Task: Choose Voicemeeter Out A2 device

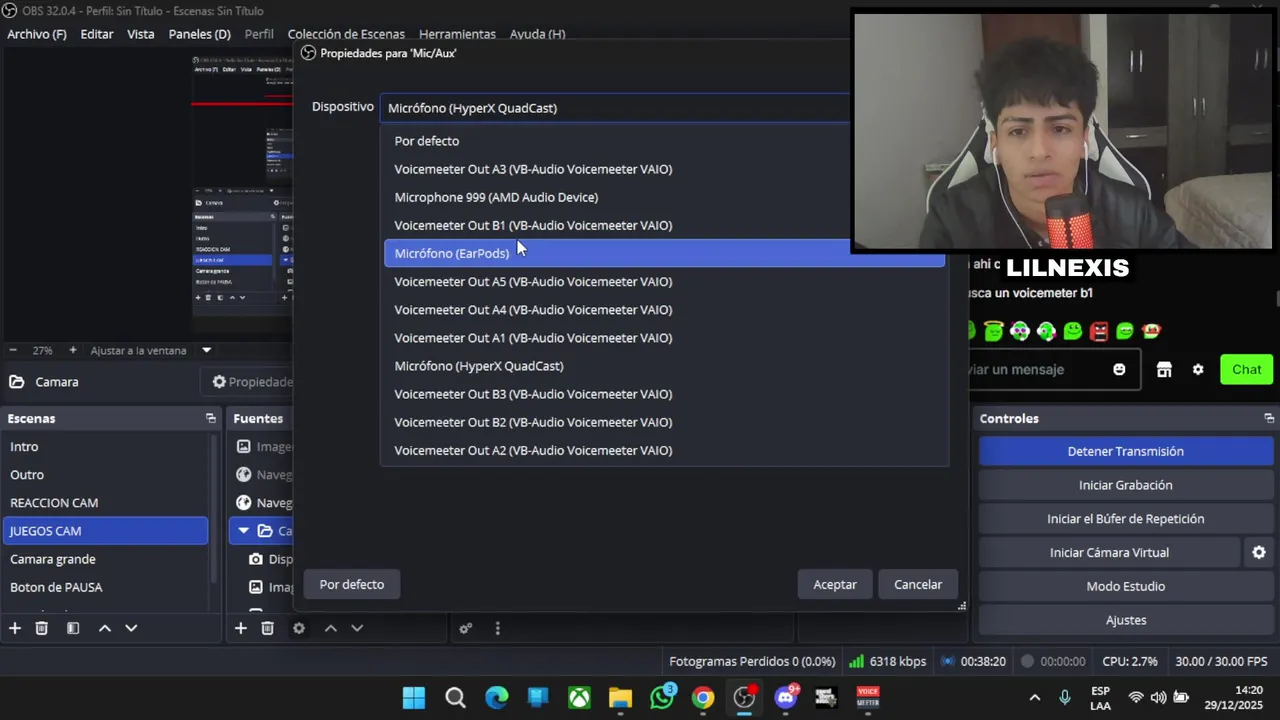Action: point(665,450)
